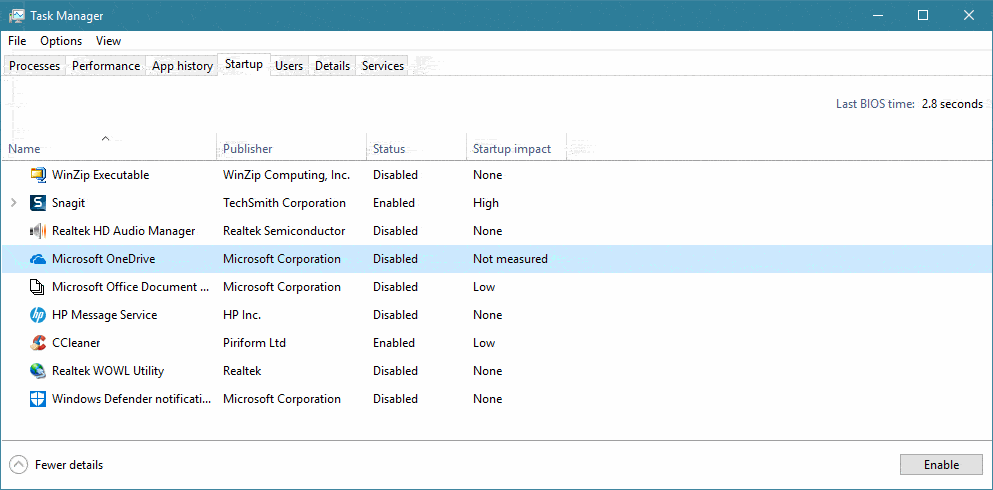The width and height of the screenshot is (993, 490).
Task: Open the Options menu
Action: tap(61, 41)
